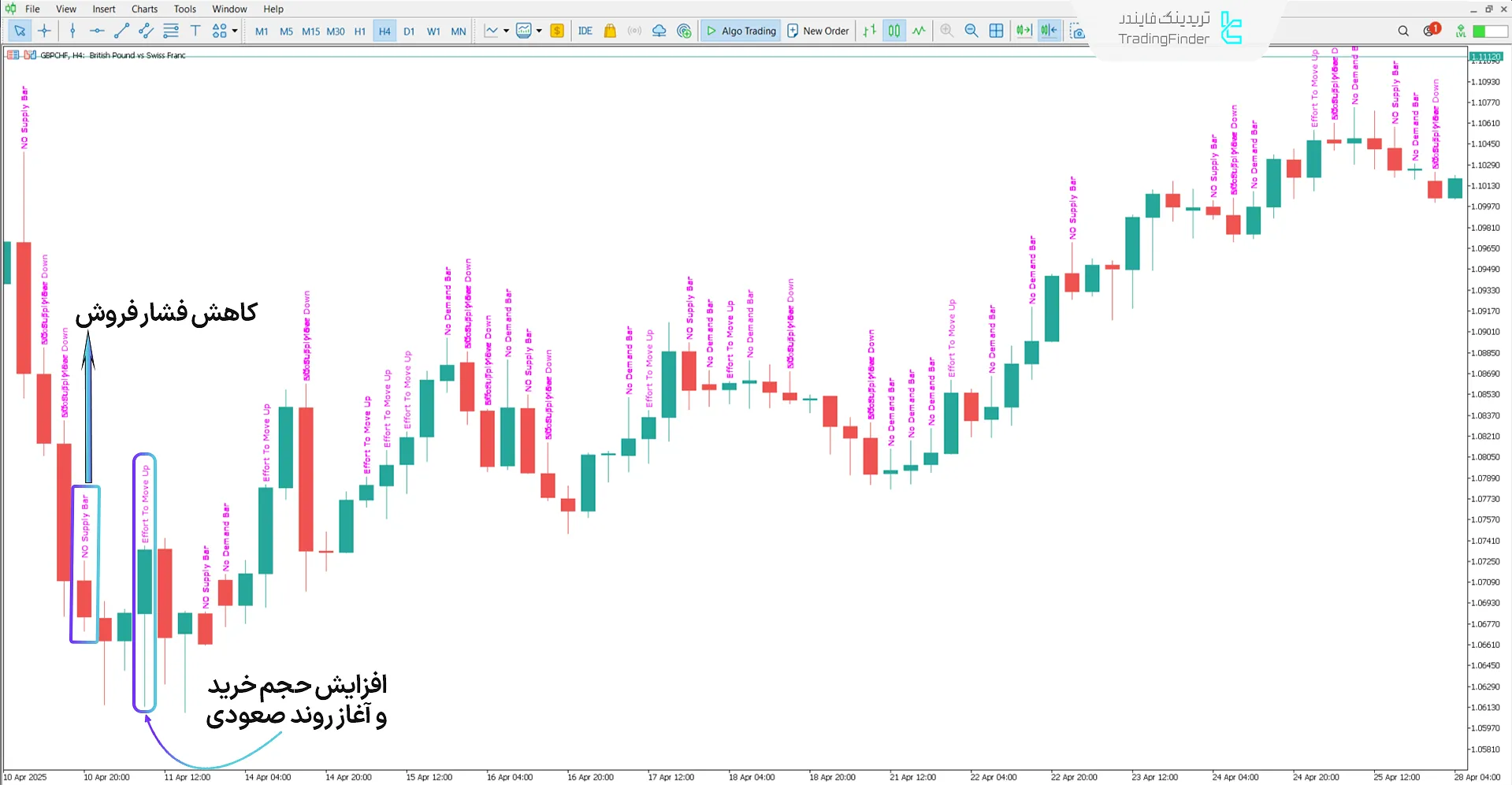Open the search in the top bar
Viewport: 1512px width, 785px height.
tap(1402, 31)
